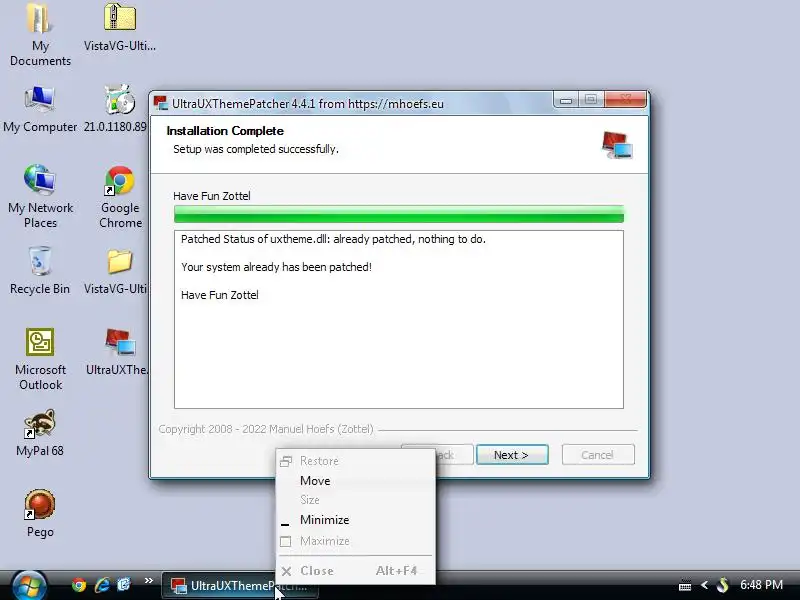Click the installer title bar text

click(x=308, y=104)
